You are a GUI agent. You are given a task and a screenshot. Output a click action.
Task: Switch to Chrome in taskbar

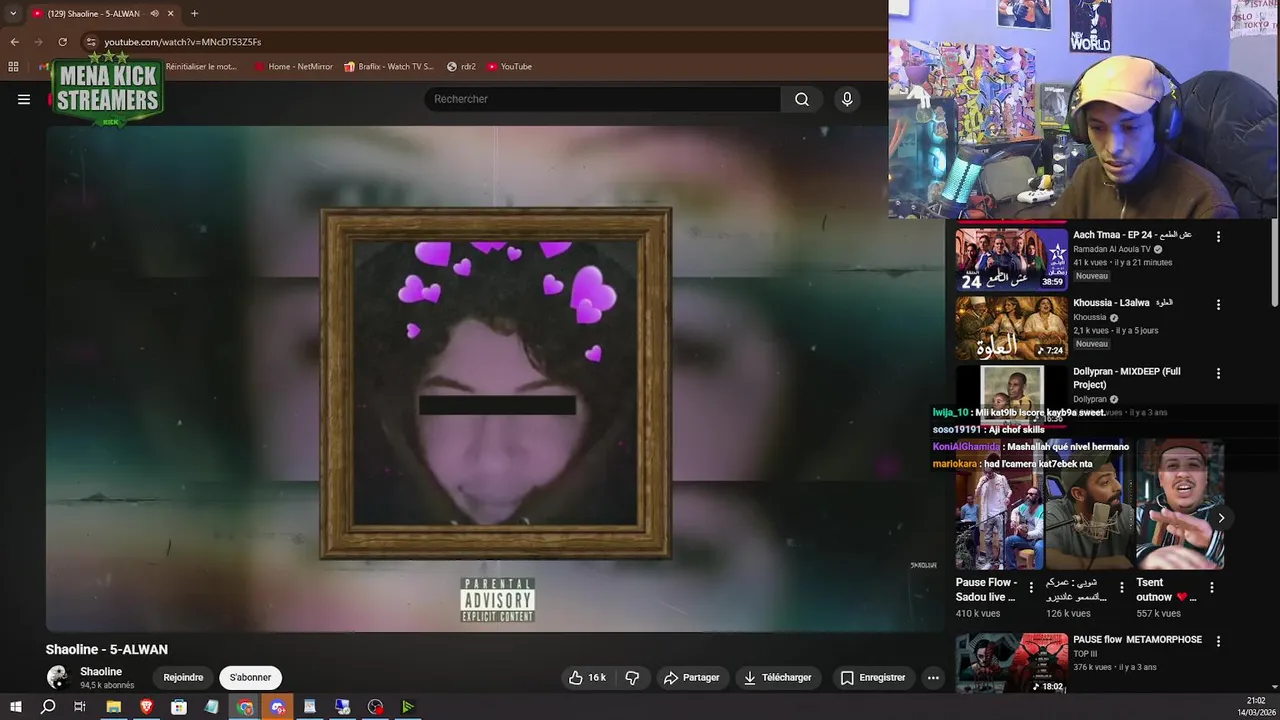tap(245, 707)
